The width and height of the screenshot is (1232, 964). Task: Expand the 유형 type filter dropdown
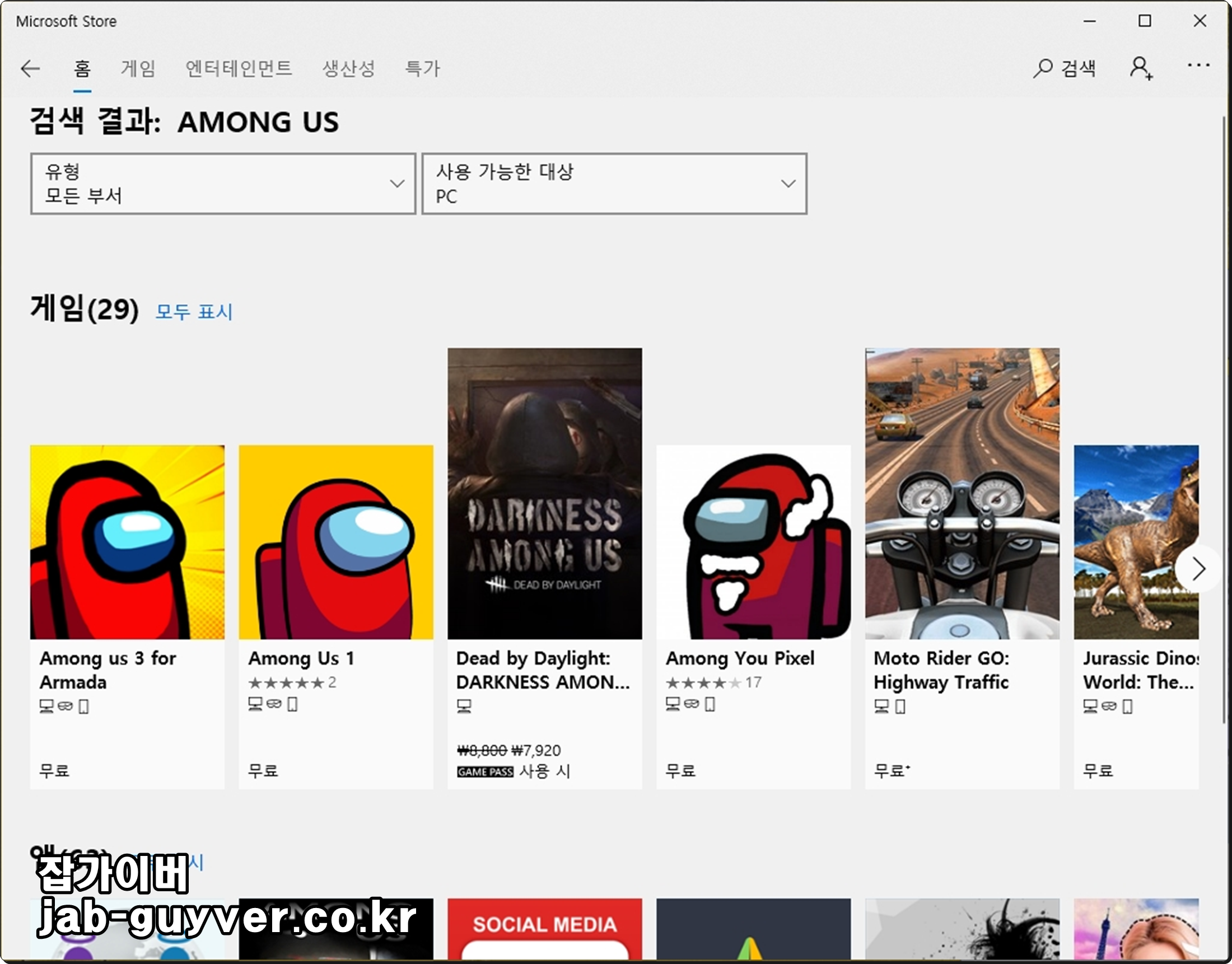(223, 184)
